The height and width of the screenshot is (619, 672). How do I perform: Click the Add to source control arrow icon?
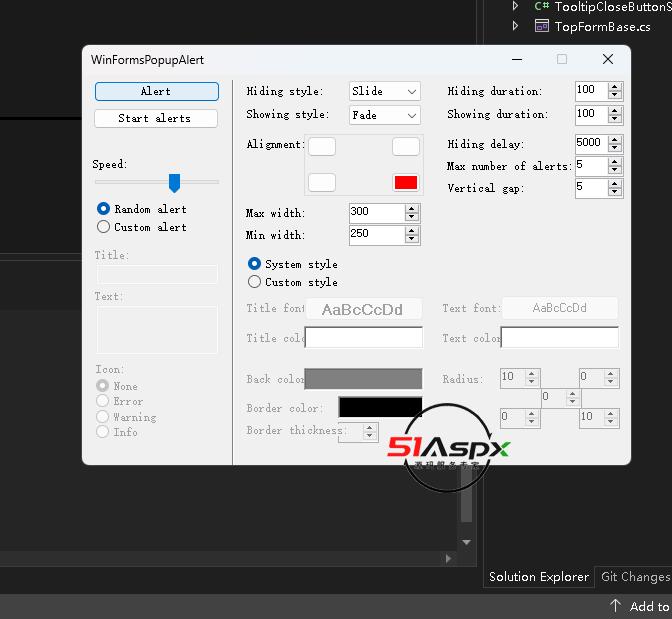616,606
